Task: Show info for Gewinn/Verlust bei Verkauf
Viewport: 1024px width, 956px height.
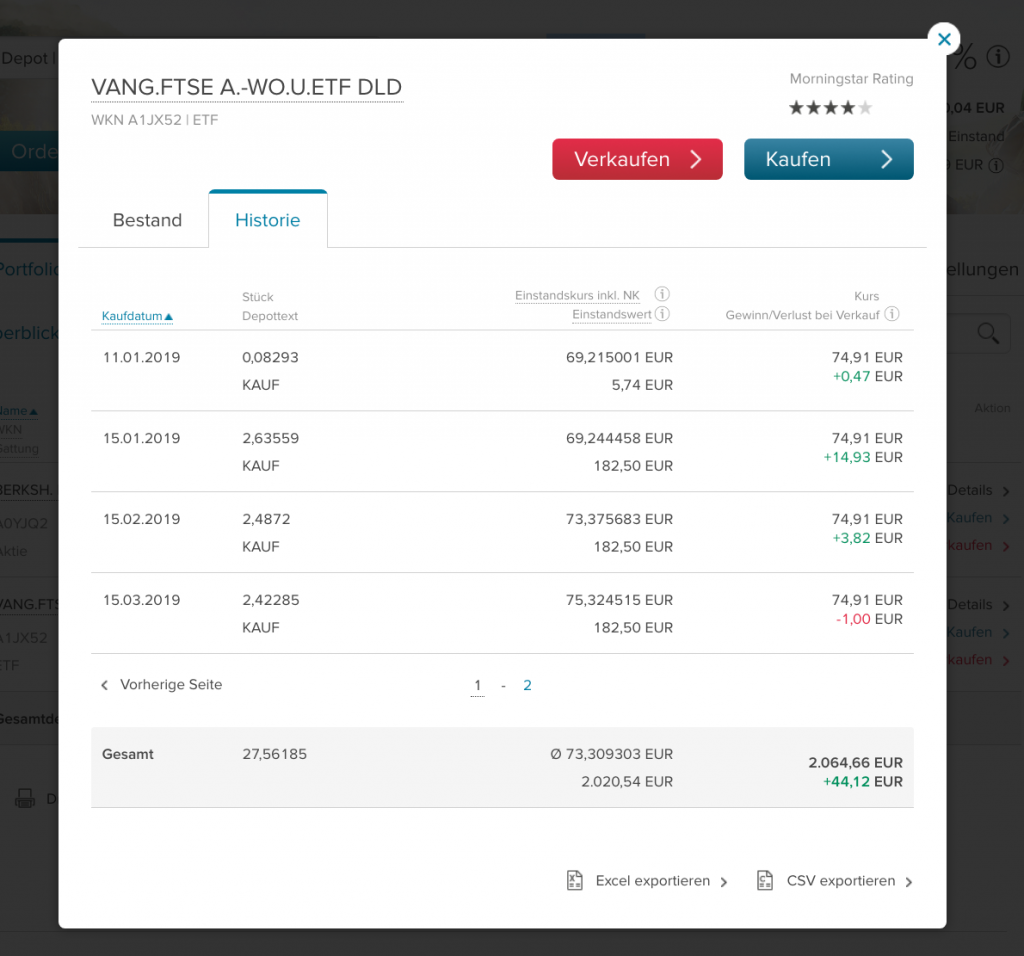Action: (892, 314)
